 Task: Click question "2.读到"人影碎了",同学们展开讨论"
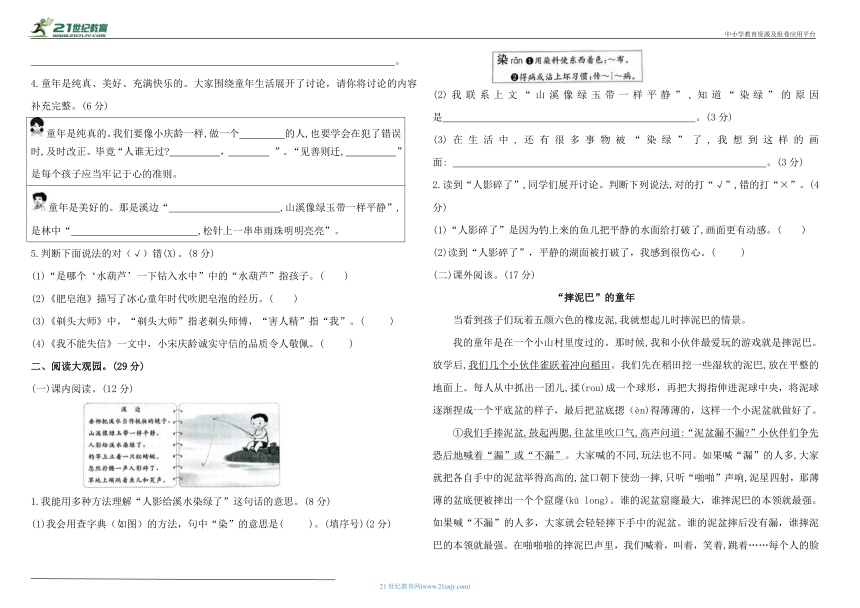pos(626,196)
